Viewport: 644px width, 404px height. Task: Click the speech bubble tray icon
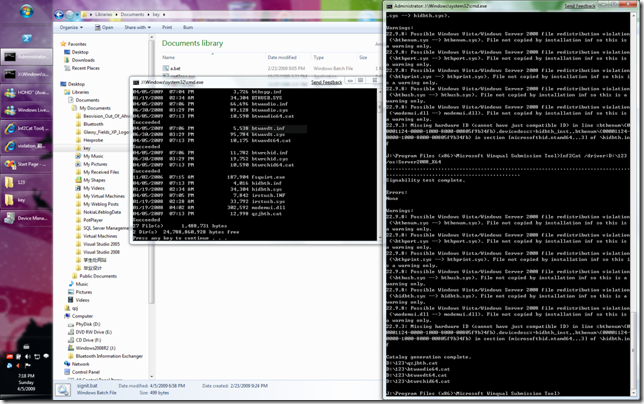pos(46,356)
